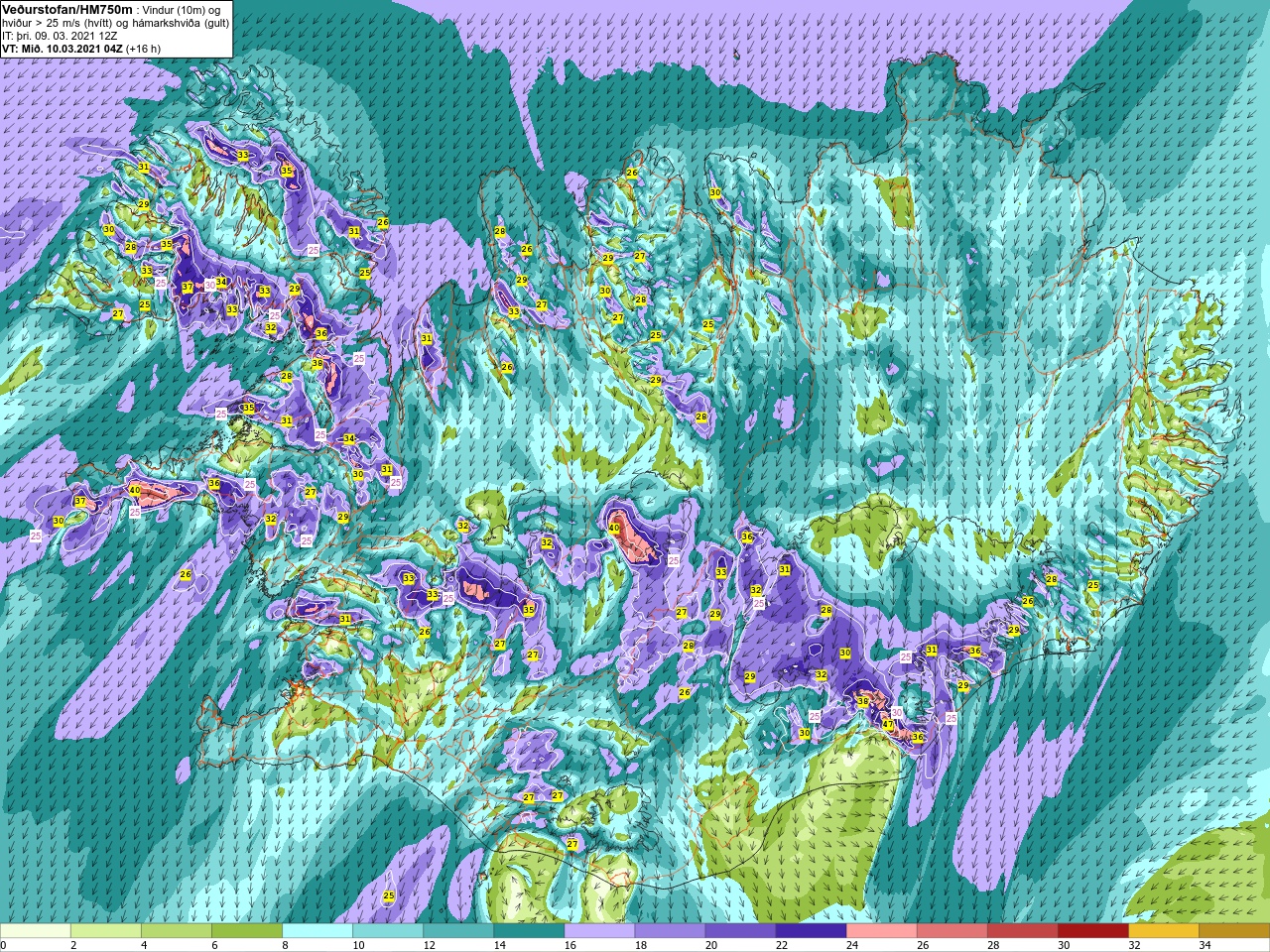1270x952 pixels.
Task: Select the legend swatch between 16 and 18
Action: pyautogui.click(x=599, y=931)
